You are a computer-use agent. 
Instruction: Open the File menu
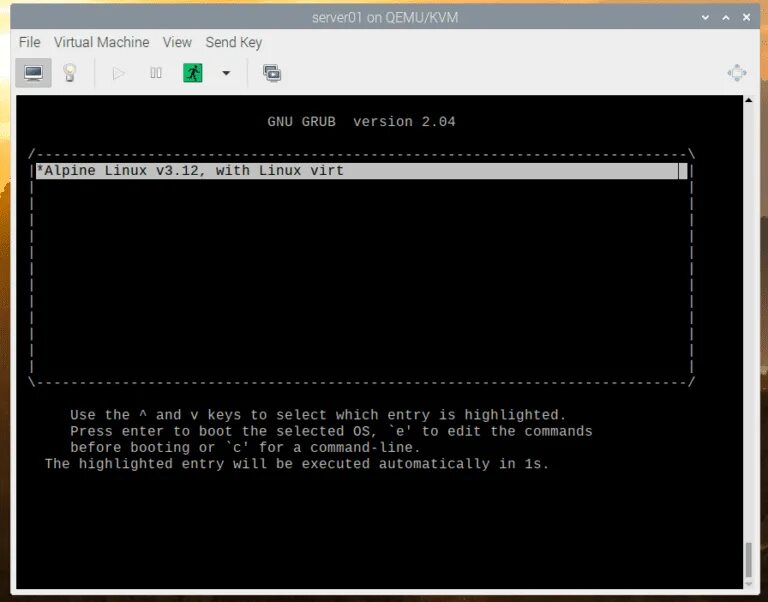(29, 42)
